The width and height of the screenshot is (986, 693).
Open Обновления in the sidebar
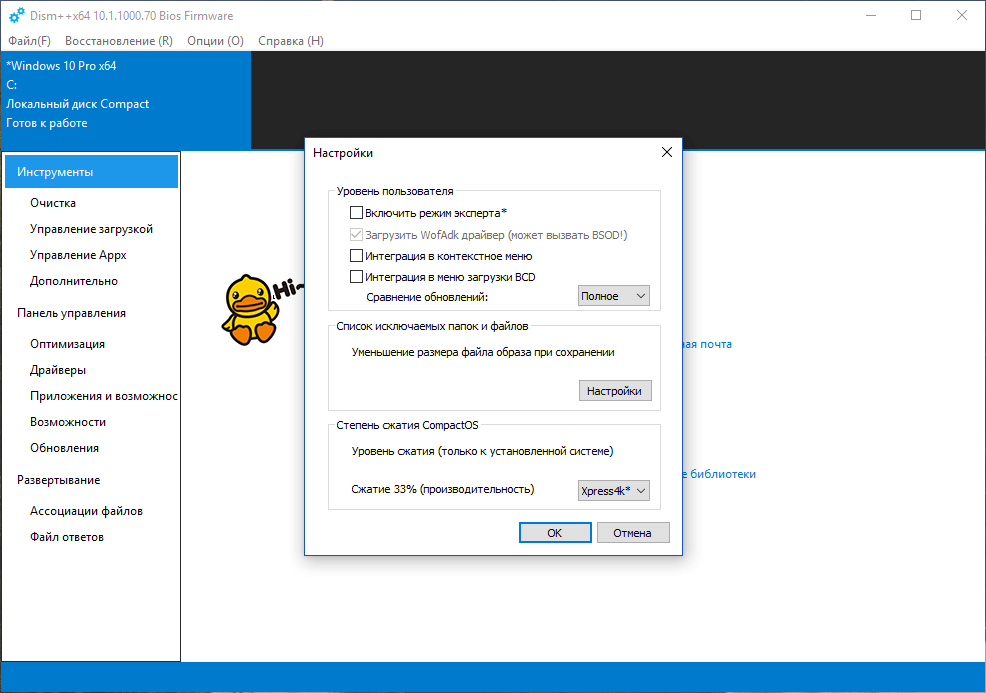(x=64, y=448)
